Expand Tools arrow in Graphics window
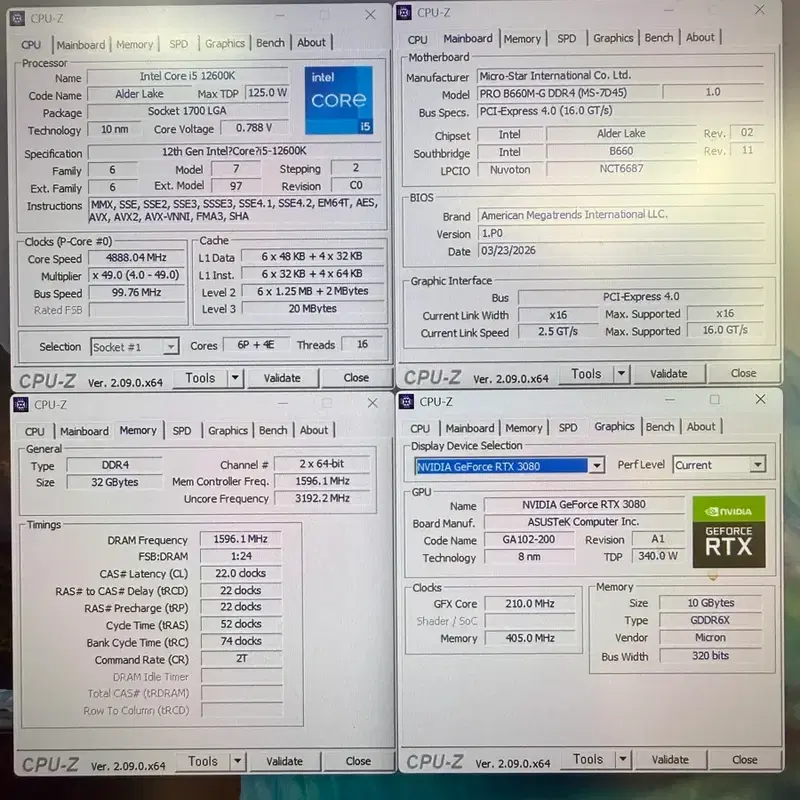 pos(622,759)
